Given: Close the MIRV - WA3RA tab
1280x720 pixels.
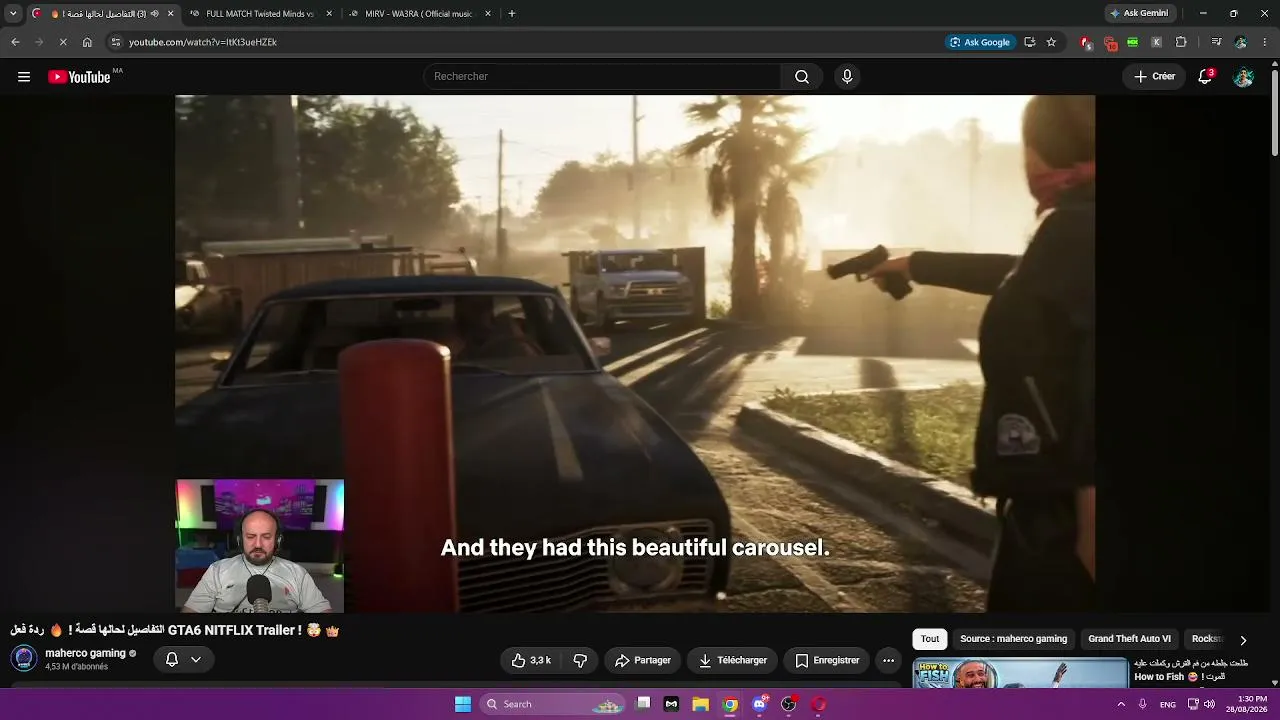Looking at the screenshot, I should click(x=488, y=14).
